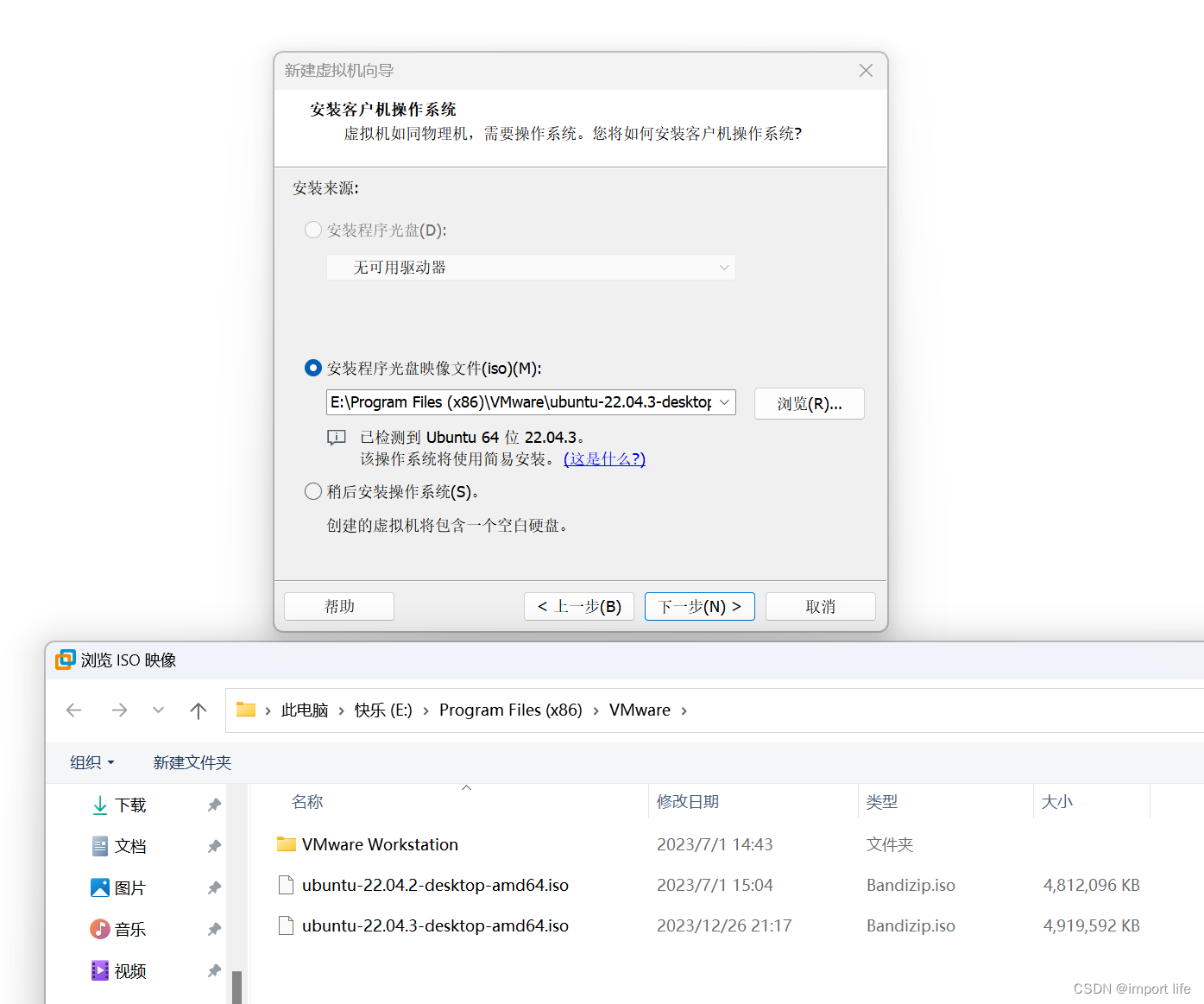Open the 这是什么? help link
The height and width of the screenshot is (1004, 1204).
(x=604, y=458)
